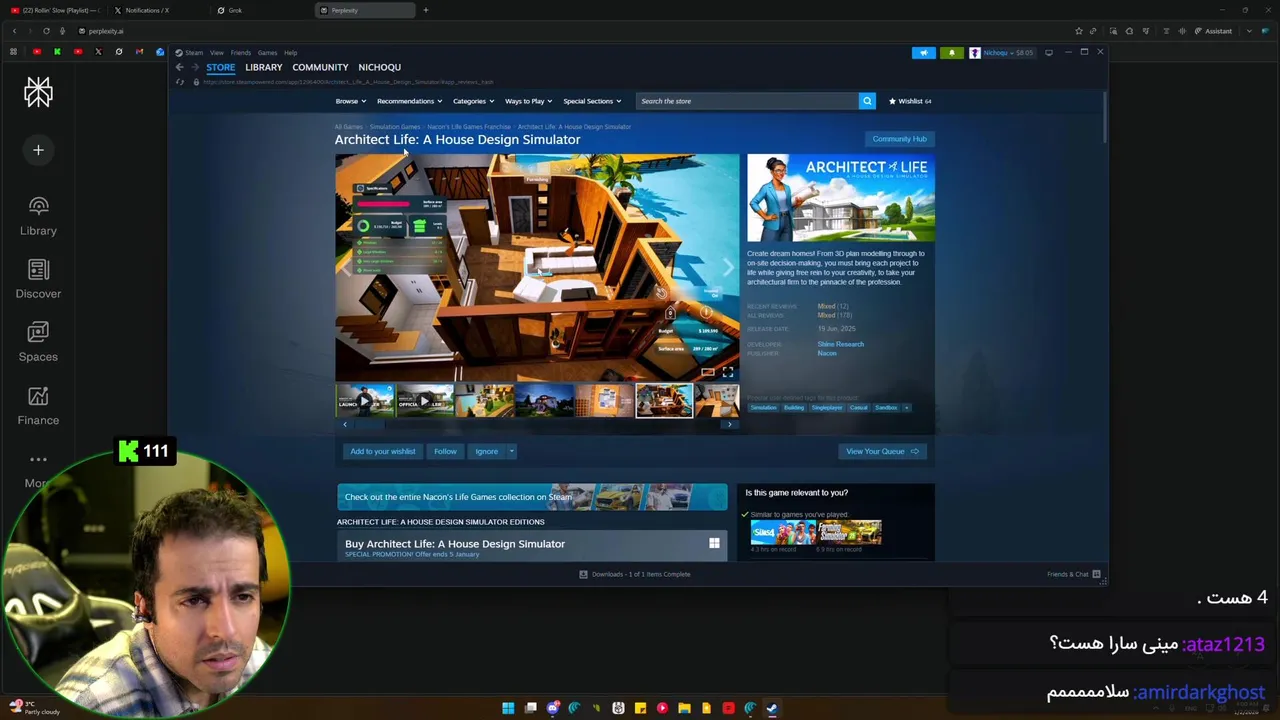Open the Games menu in Steam
The width and height of the screenshot is (1280, 720).
click(267, 53)
